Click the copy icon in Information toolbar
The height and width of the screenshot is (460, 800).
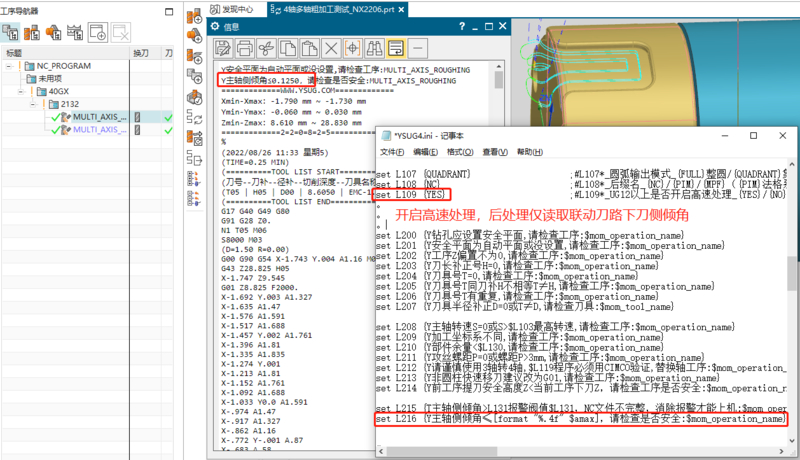[x=287, y=47]
